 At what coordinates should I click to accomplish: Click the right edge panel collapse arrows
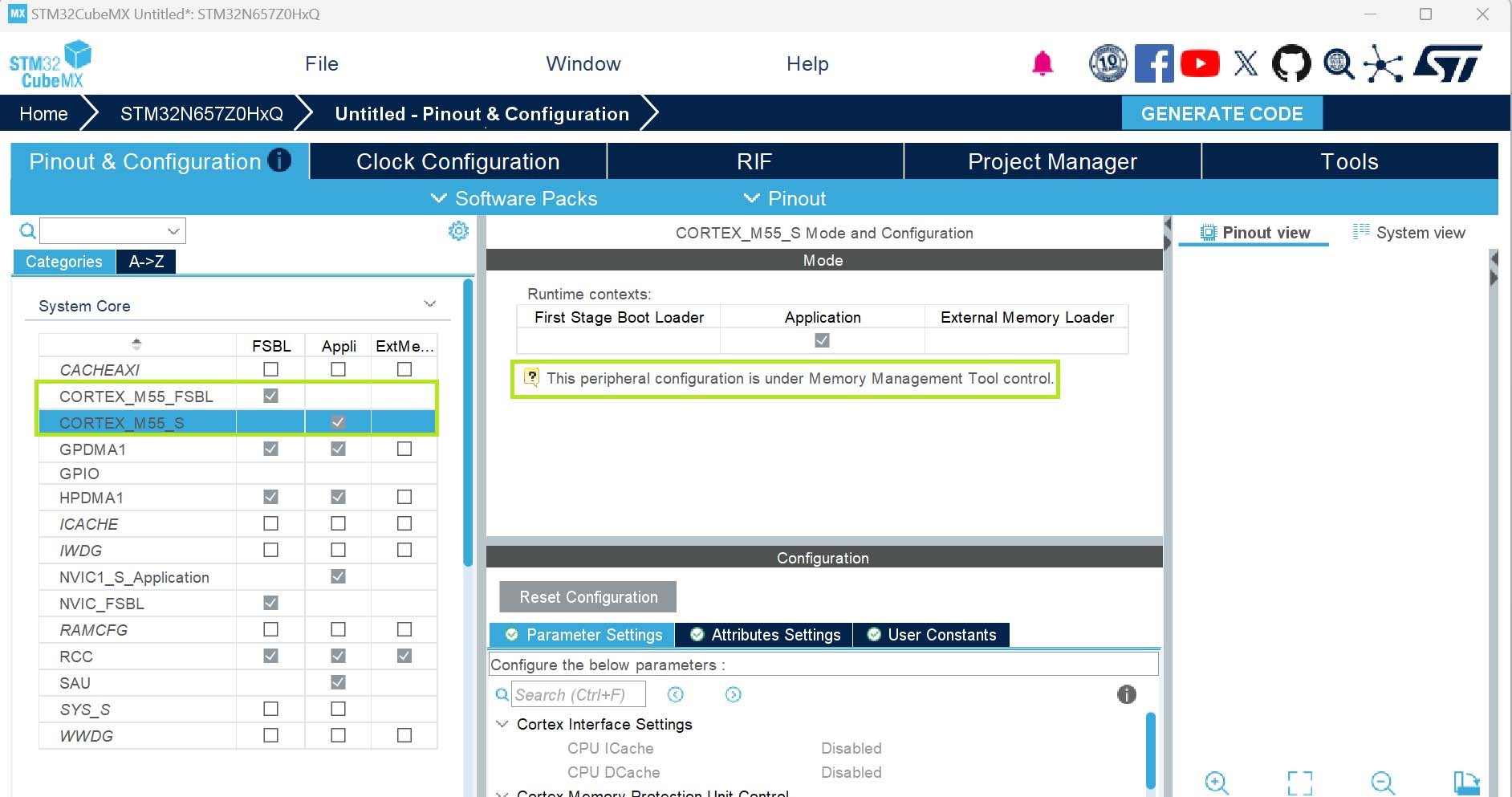point(1494,268)
